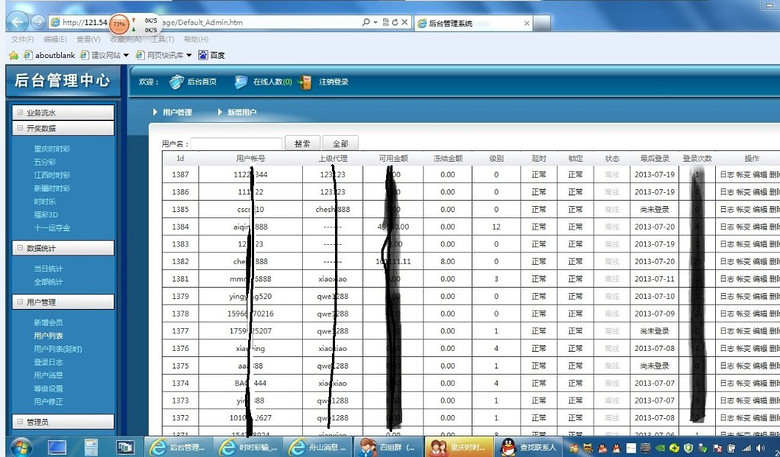Click the 在线人数 online users icon
The image size is (780, 457).
[x=241, y=82]
